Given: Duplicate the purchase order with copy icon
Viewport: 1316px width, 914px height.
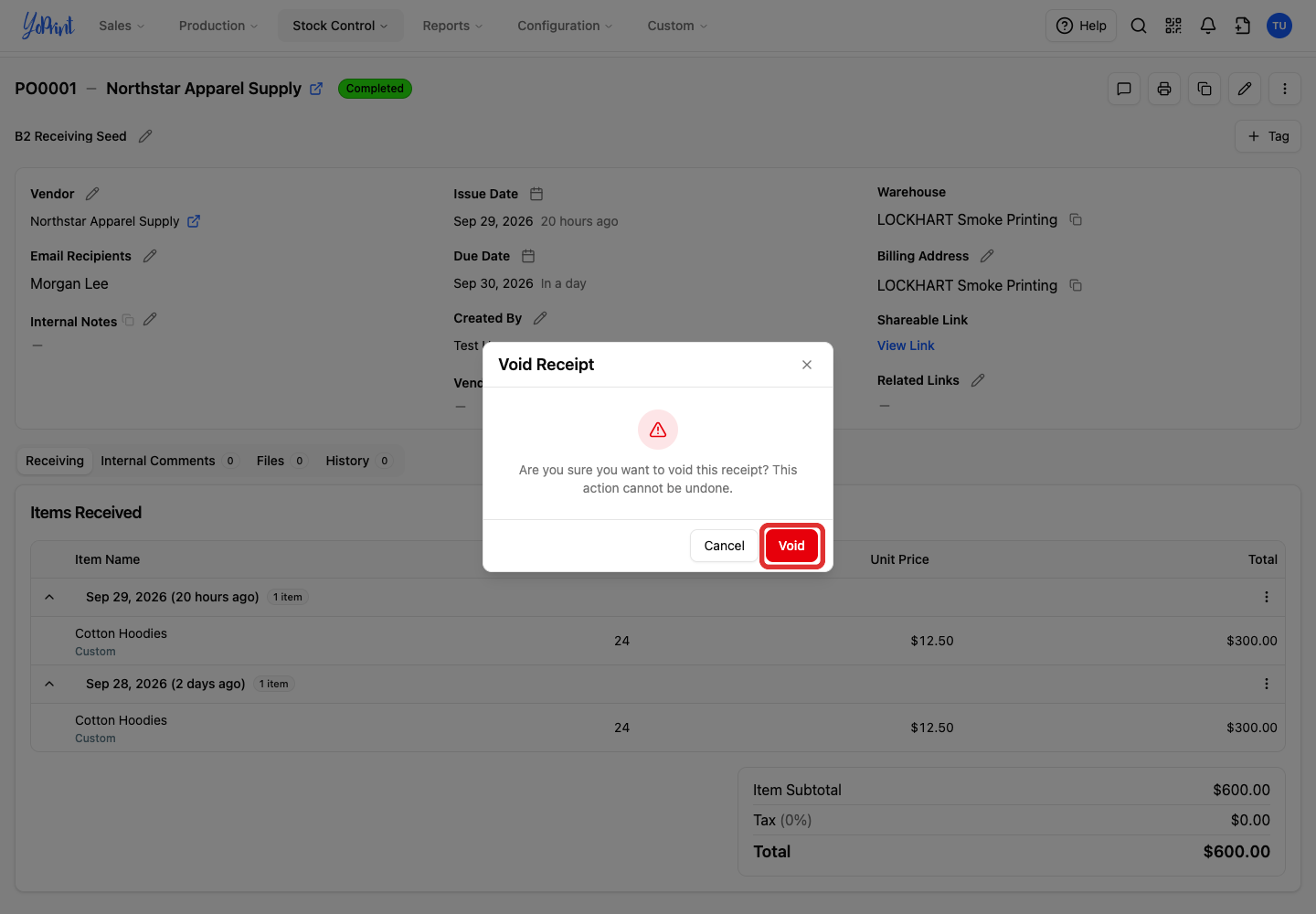Looking at the screenshot, I should pyautogui.click(x=1205, y=89).
